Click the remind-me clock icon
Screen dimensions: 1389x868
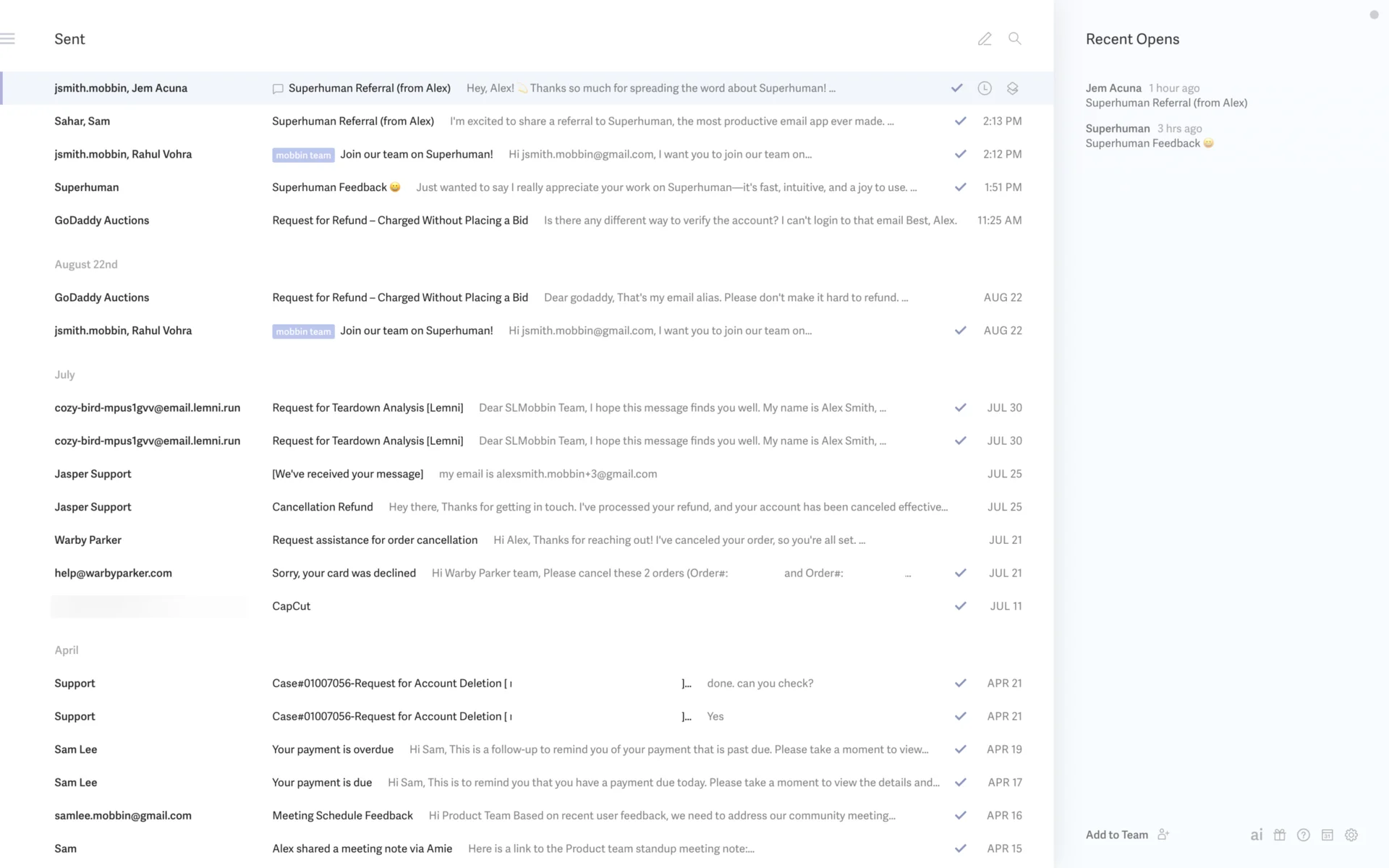tap(985, 88)
